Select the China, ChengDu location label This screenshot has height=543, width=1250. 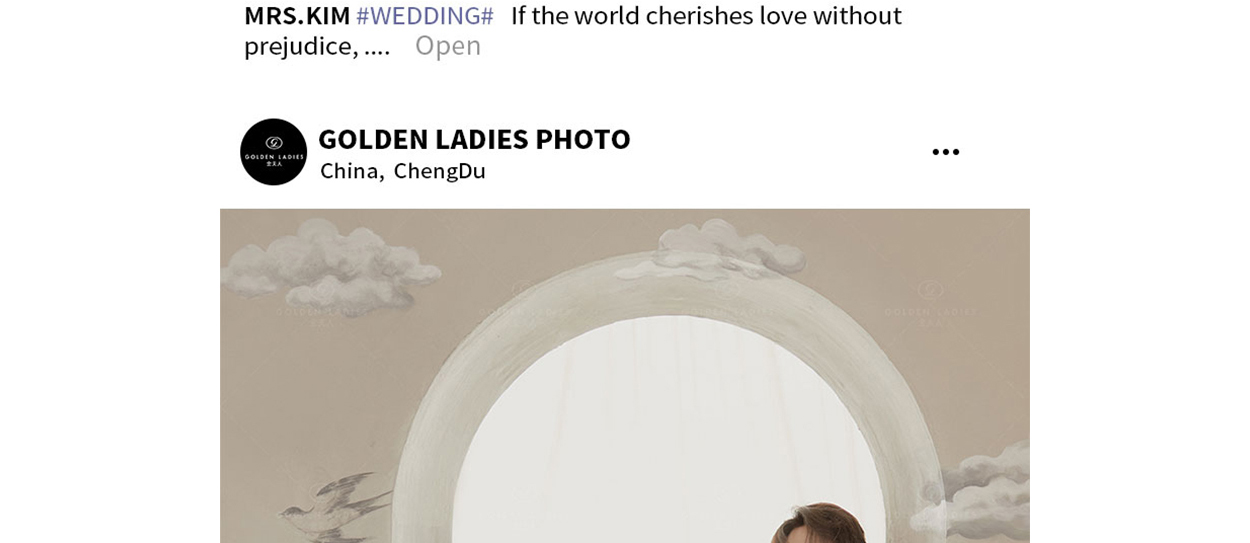pos(403,171)
